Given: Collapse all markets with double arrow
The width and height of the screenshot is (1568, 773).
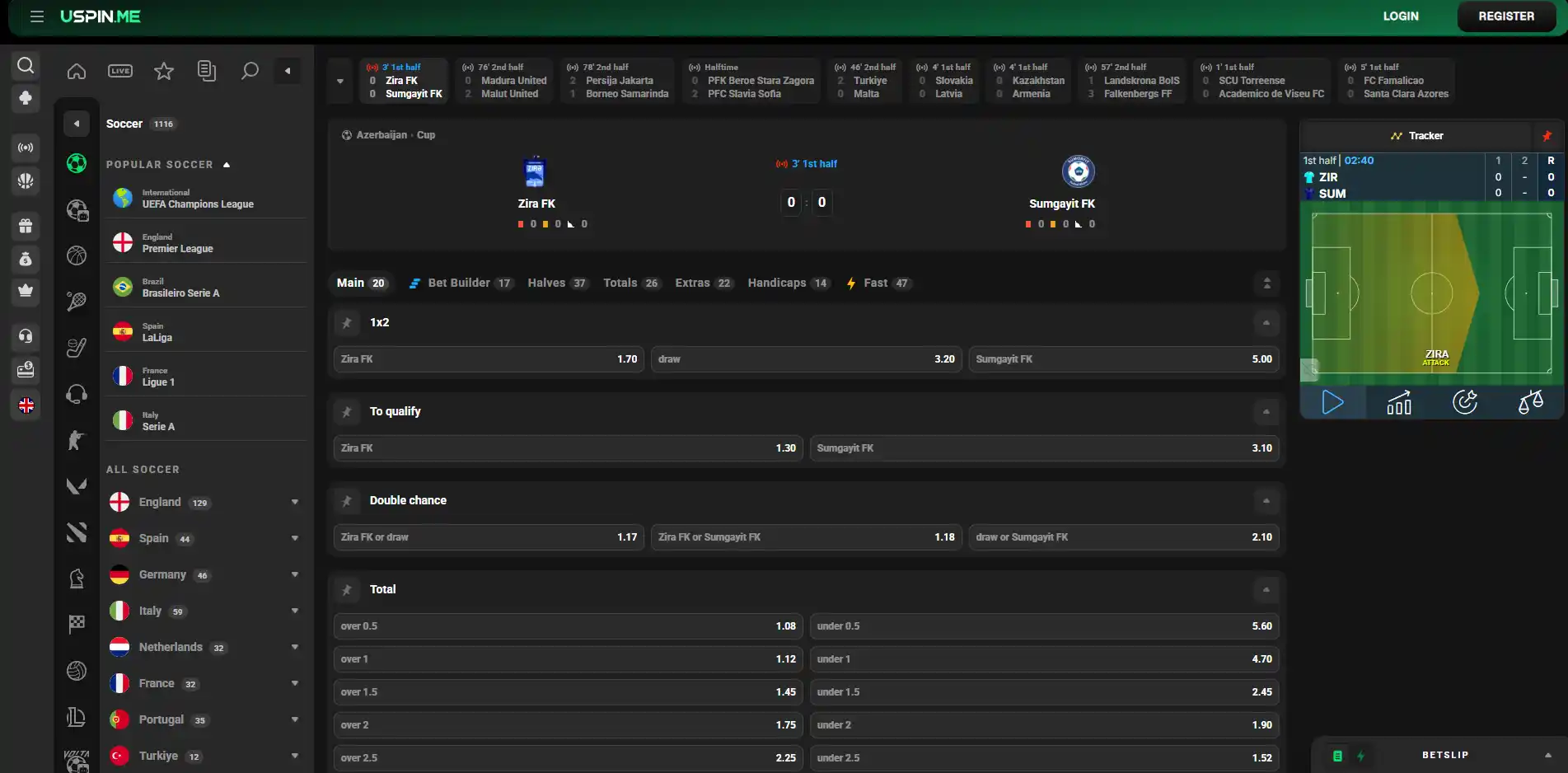Looking at the screenshot, I should [x=1267, y=283].
